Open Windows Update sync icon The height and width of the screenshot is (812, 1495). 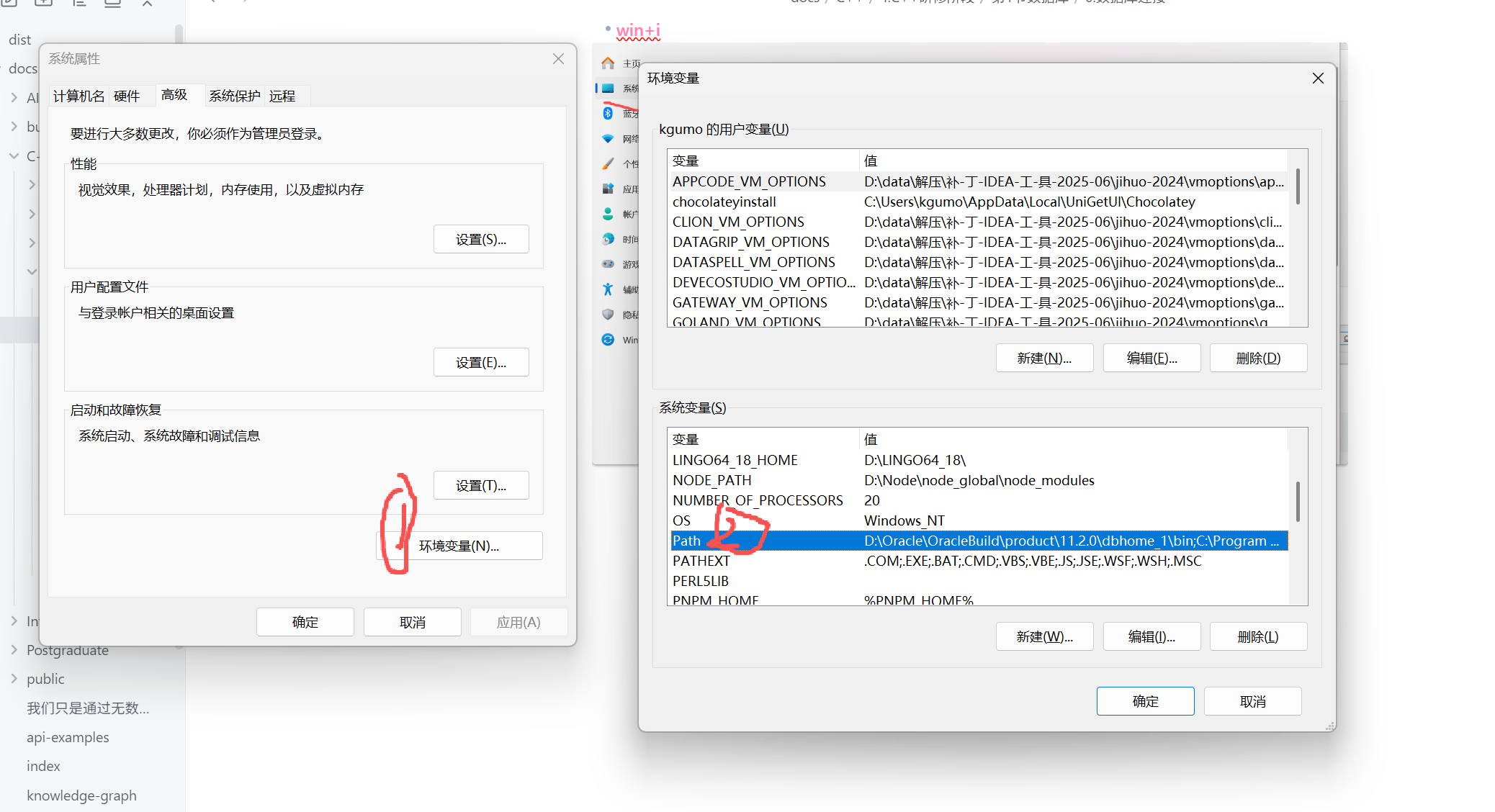[608, 340]
